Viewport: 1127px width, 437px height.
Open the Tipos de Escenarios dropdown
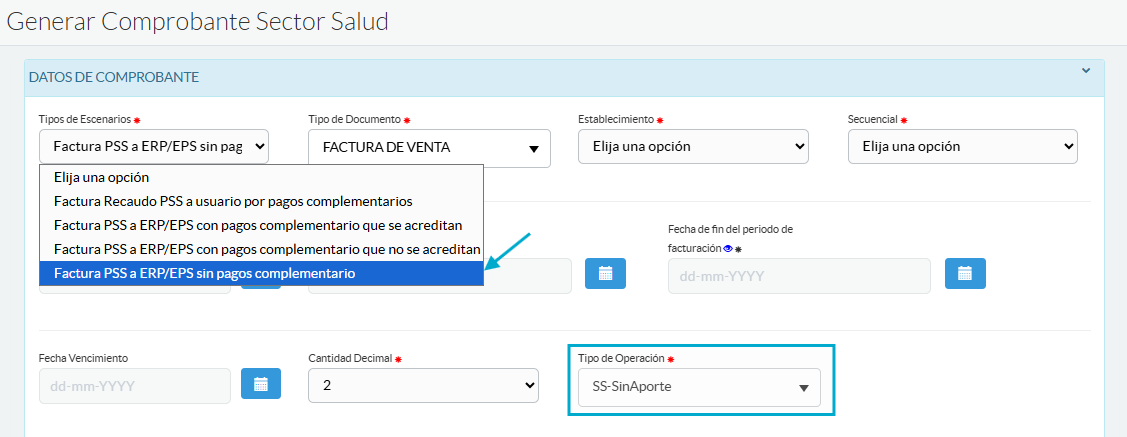pyautogui.click(x=154, y=146)
